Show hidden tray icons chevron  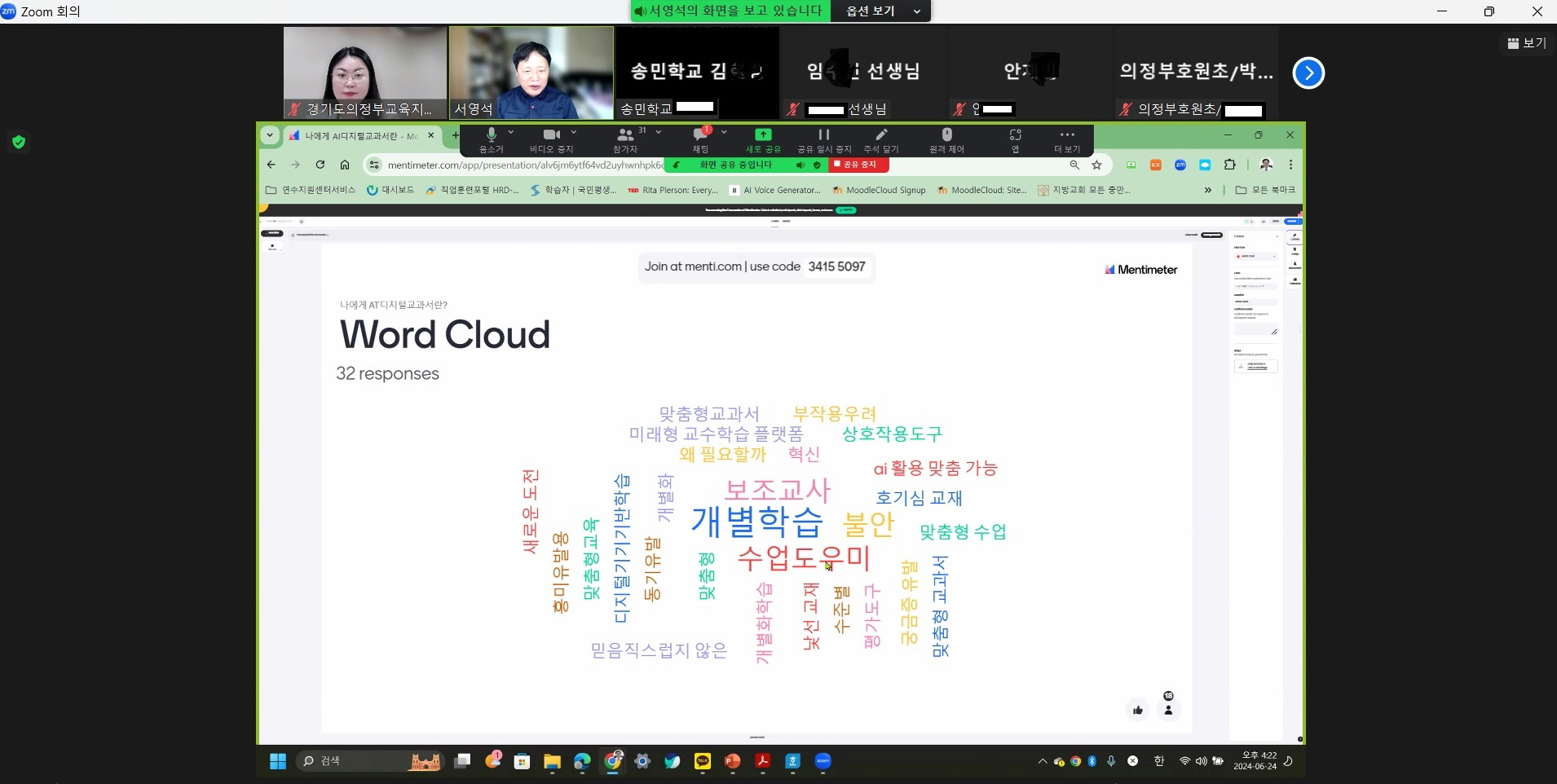[x=1043, y=761]
